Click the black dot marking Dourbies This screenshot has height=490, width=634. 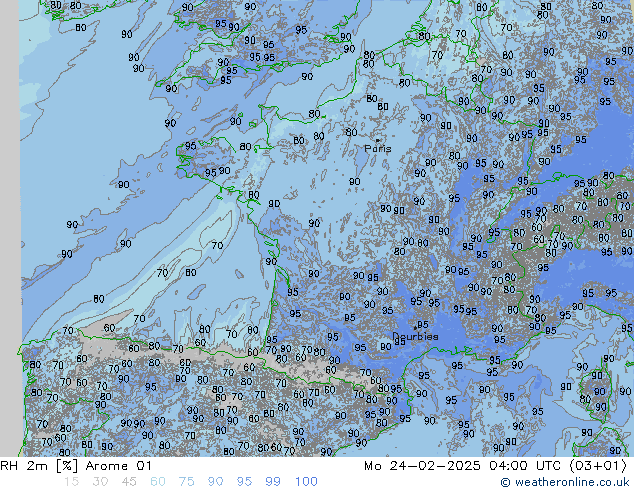415,328
